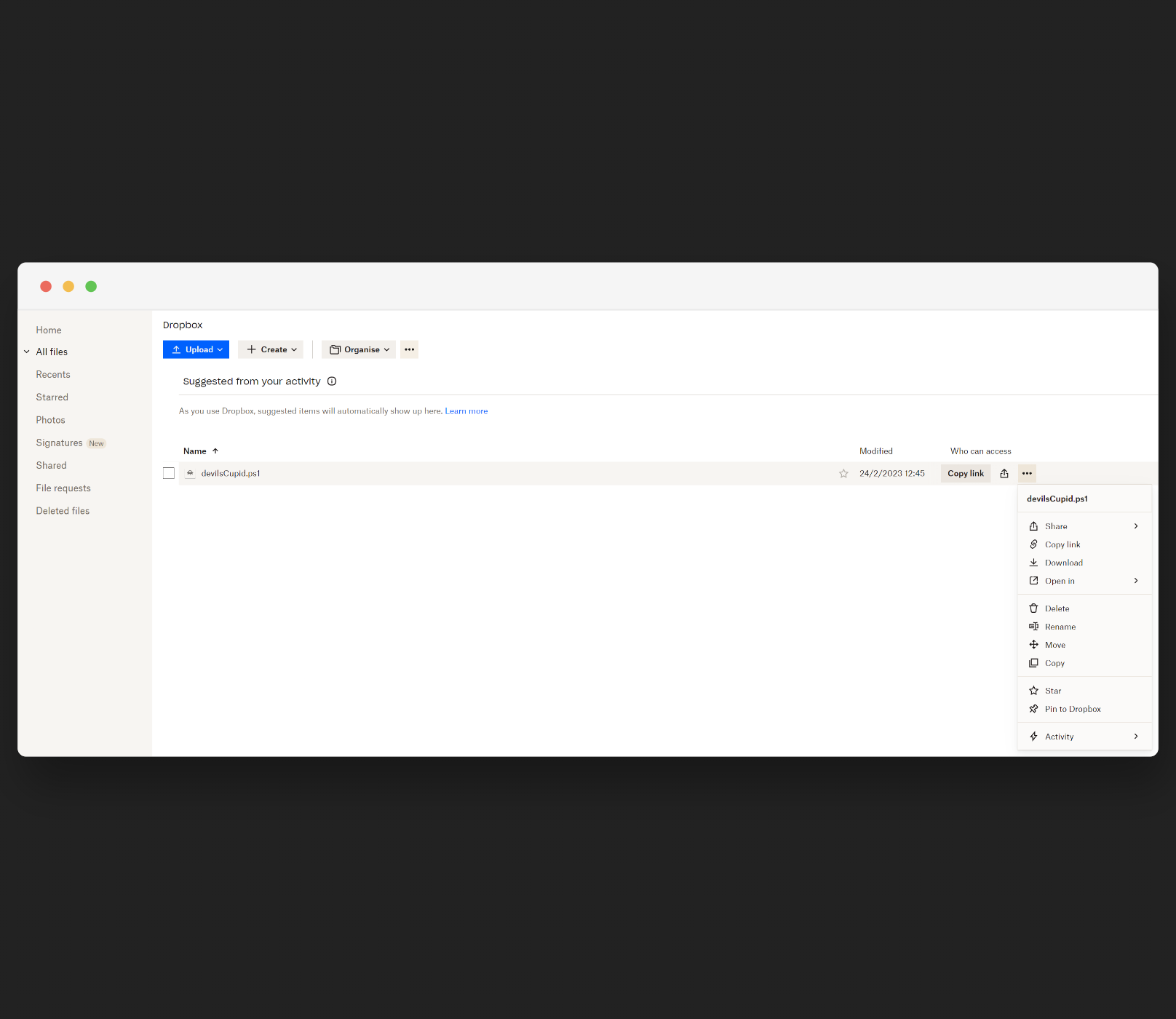Screen dimensions: 1176x1019
Task: Open Shared in the sidebar
Action: (52, 466)
